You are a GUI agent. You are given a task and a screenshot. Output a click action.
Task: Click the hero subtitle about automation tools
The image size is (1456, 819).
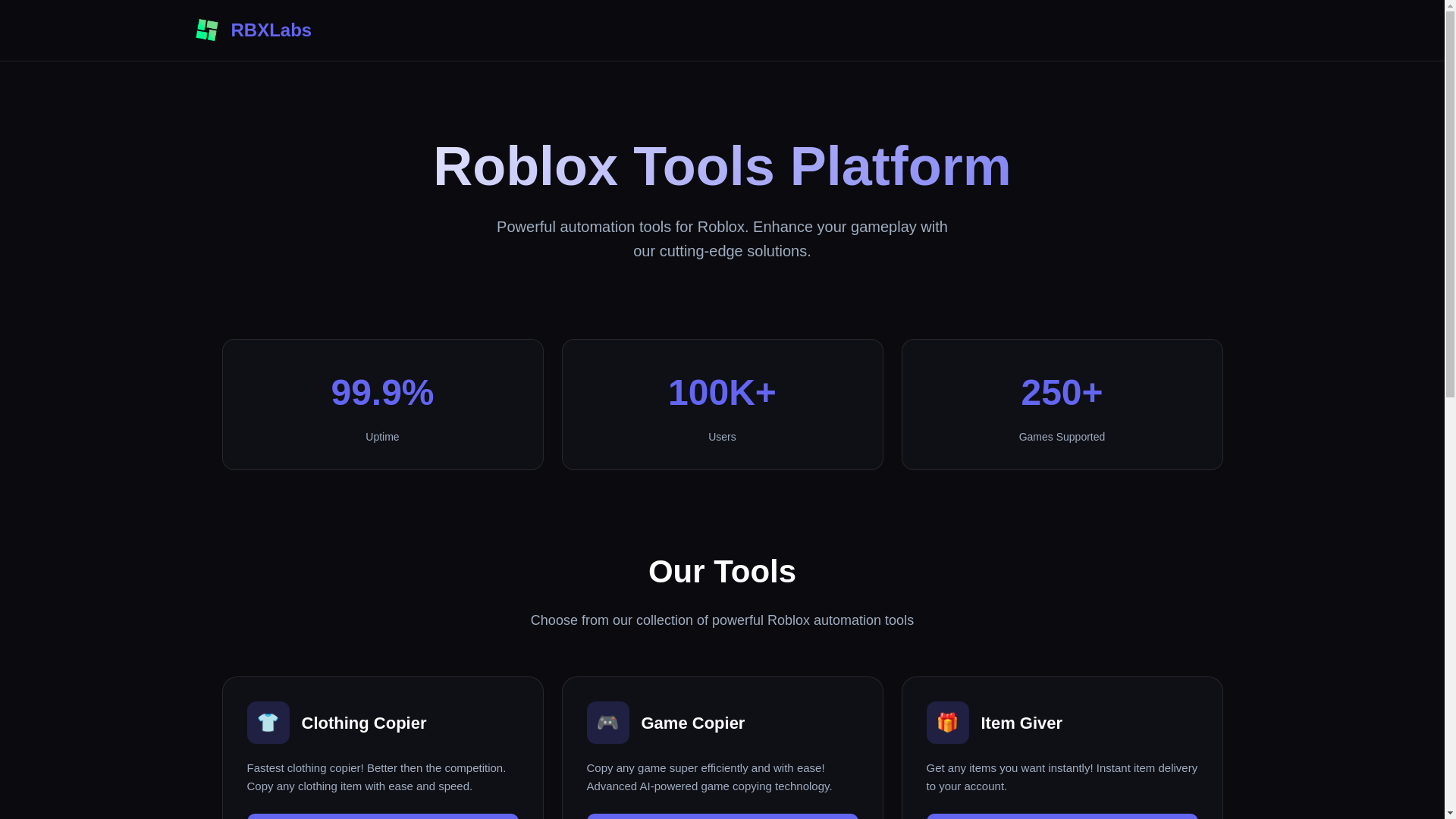pyautogui.click(x=722, y=239)
